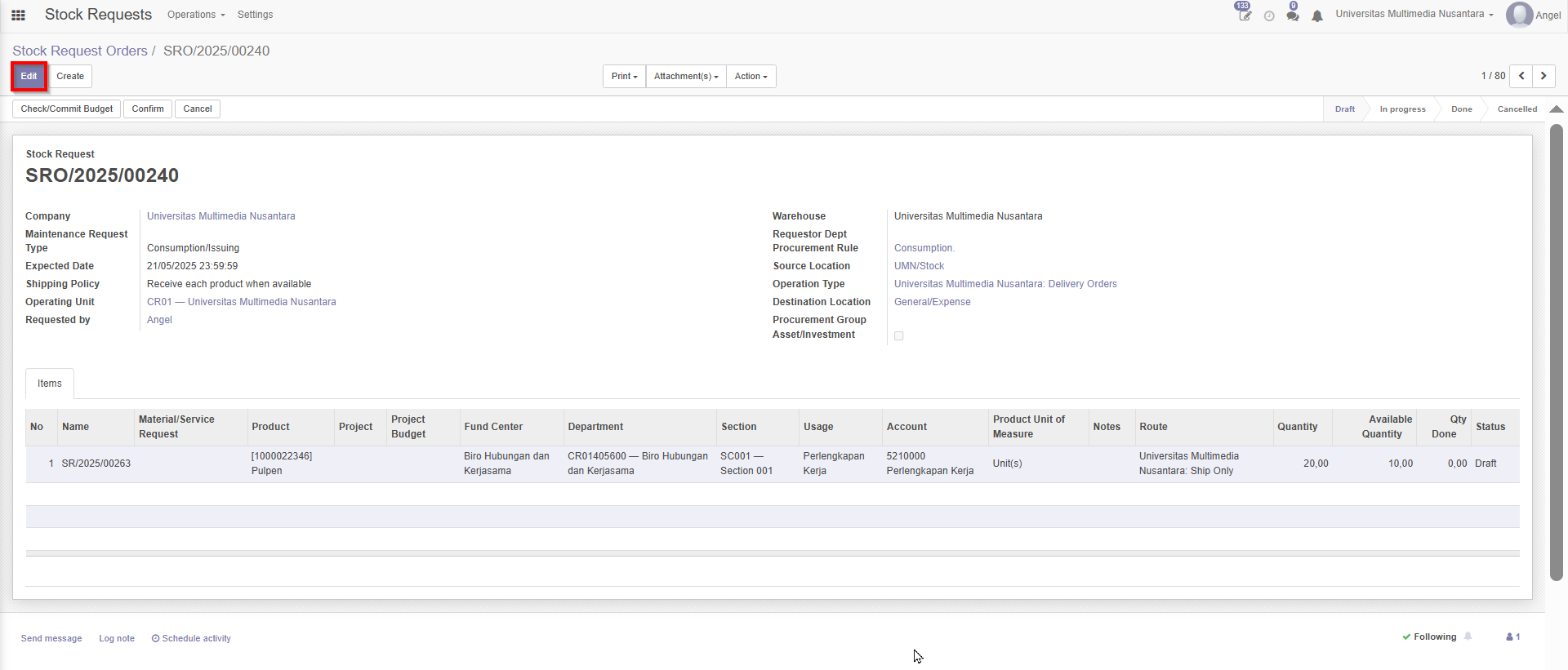Viewport: 1568px width, 670px height.
Task: Click the quantity value 20,00
Action: tap(1316, 464)
